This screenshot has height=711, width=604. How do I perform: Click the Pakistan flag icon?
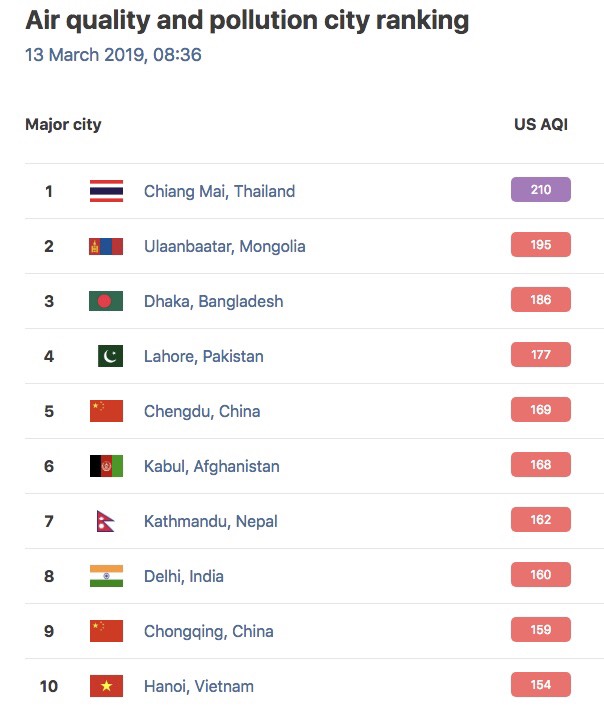click(110, 356)
